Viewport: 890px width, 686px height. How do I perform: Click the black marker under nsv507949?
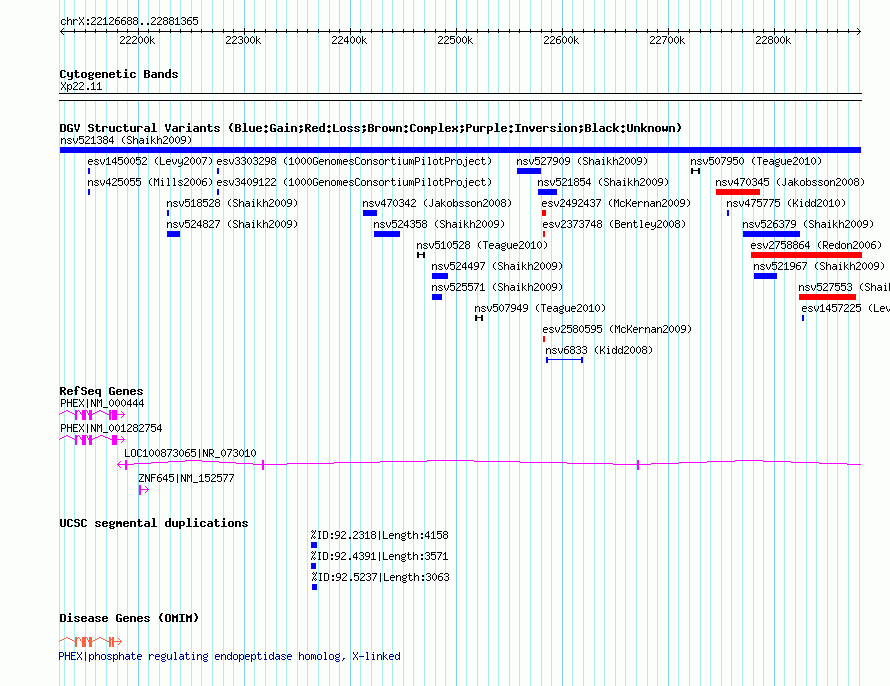(x=479, y=318)
